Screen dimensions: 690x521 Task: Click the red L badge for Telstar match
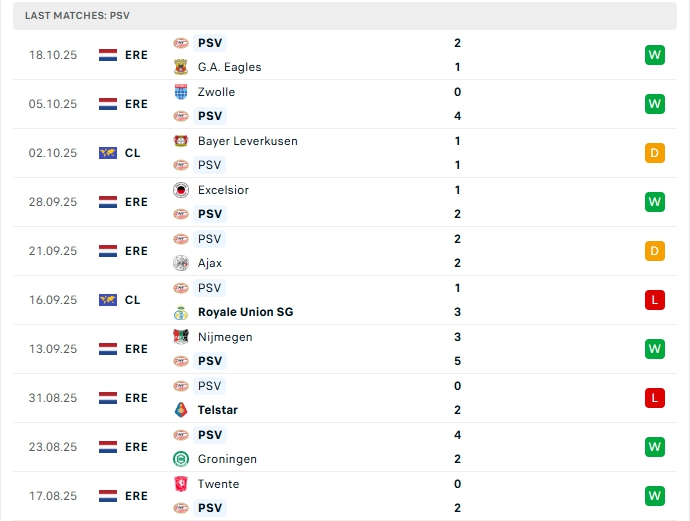pyautogui.click(x=655, y=398)
